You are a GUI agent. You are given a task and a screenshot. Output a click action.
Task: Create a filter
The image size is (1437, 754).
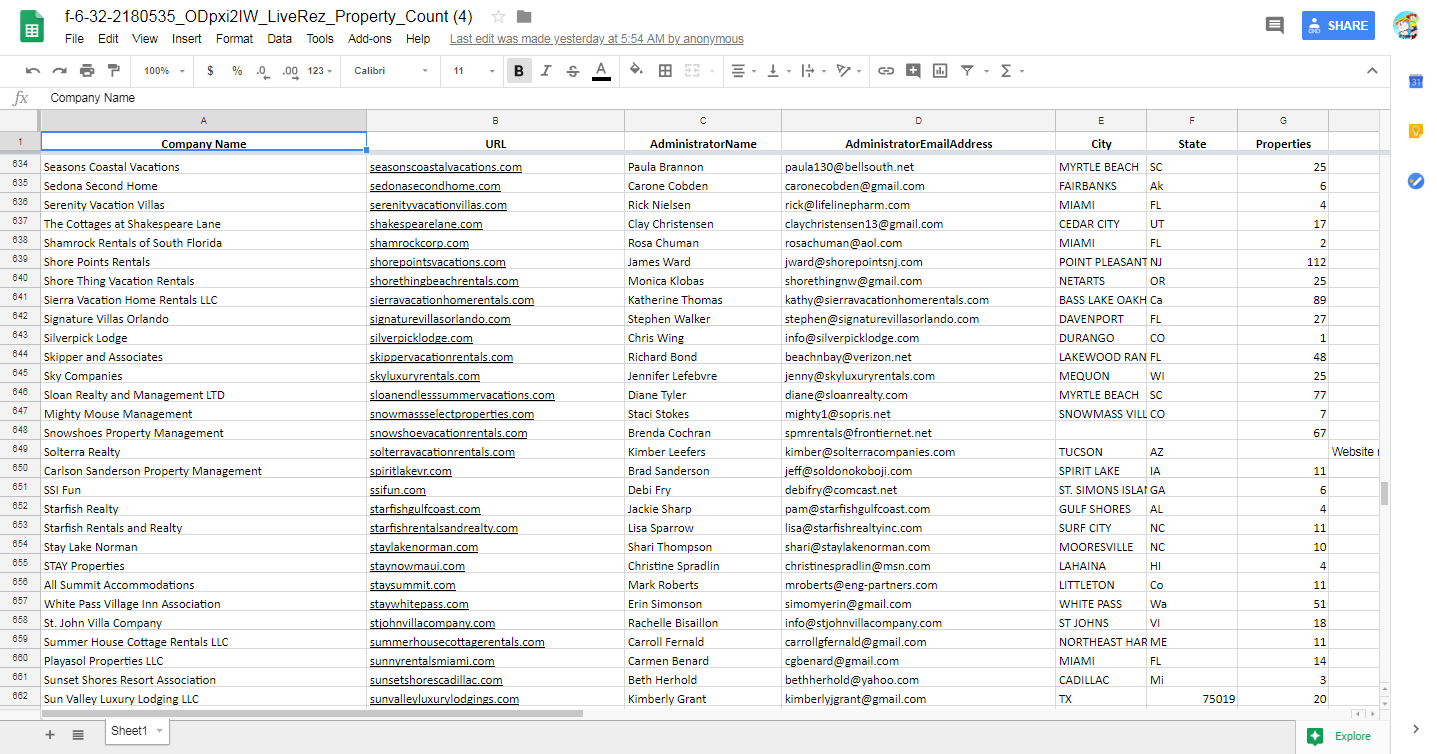point(967,71)
